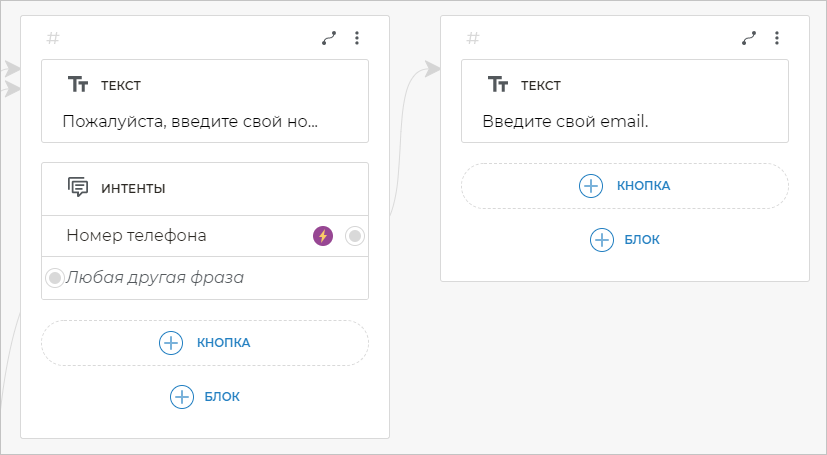Click the # label of left block
The width and height of the screenshot is (827, 455).
53,39
